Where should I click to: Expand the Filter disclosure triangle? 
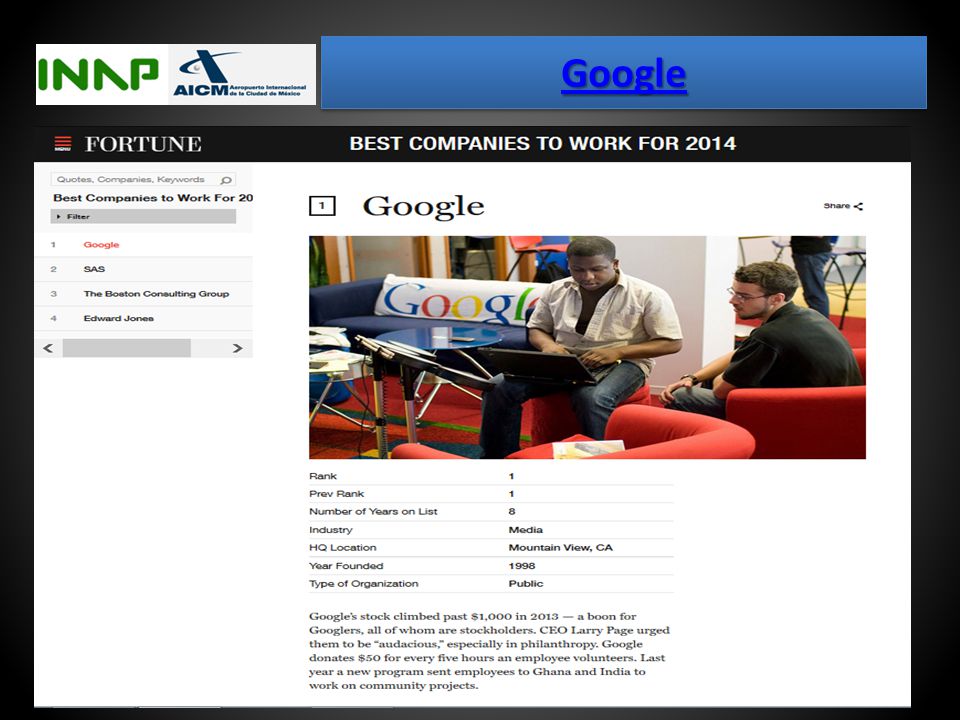pos(59,217)
